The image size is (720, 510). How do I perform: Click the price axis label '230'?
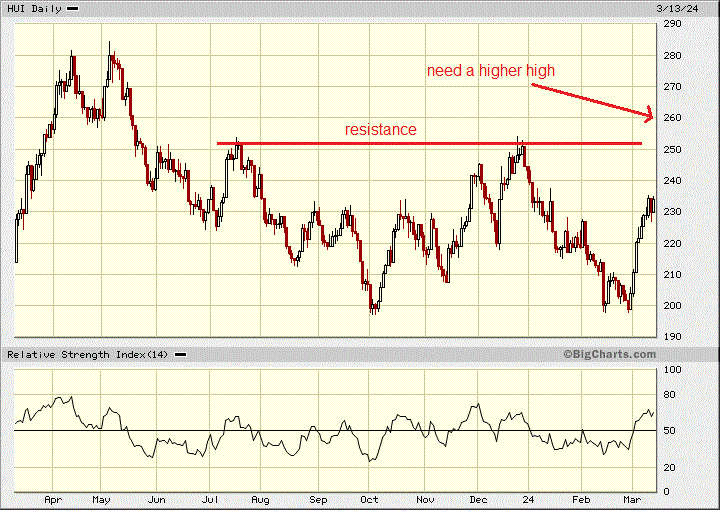[x=672, y=212]
